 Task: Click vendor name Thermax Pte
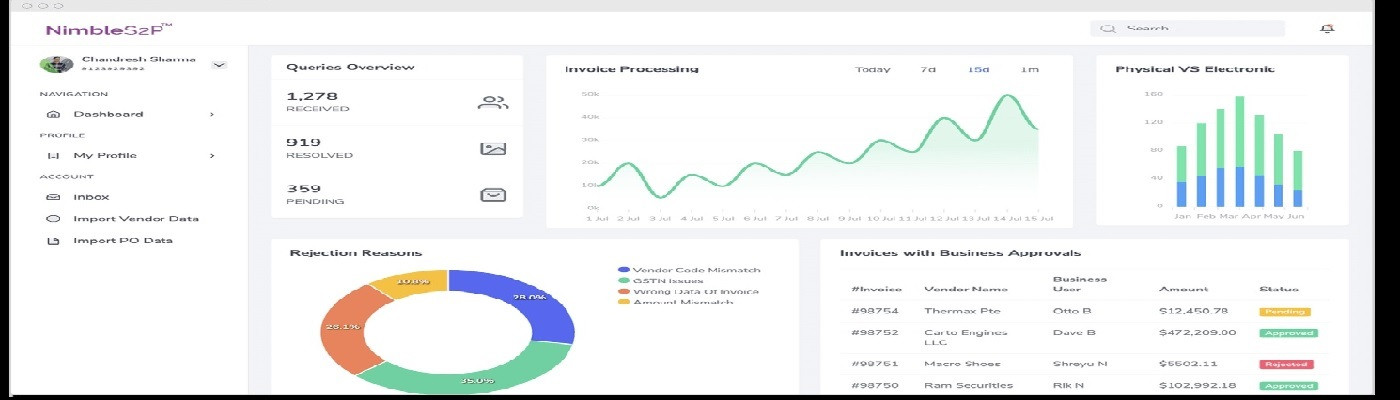961,311
